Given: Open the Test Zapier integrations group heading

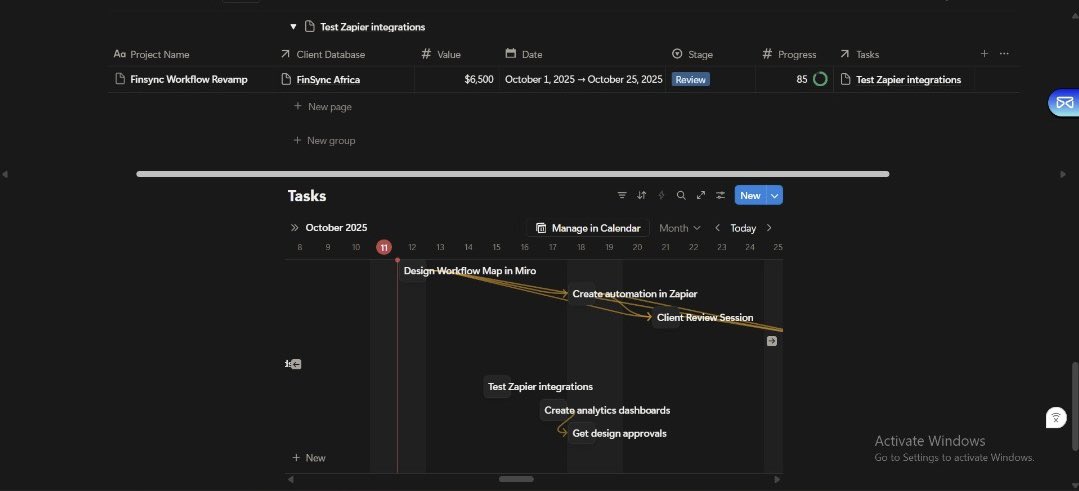Looking at the screenshot, I should coord(372,27).
